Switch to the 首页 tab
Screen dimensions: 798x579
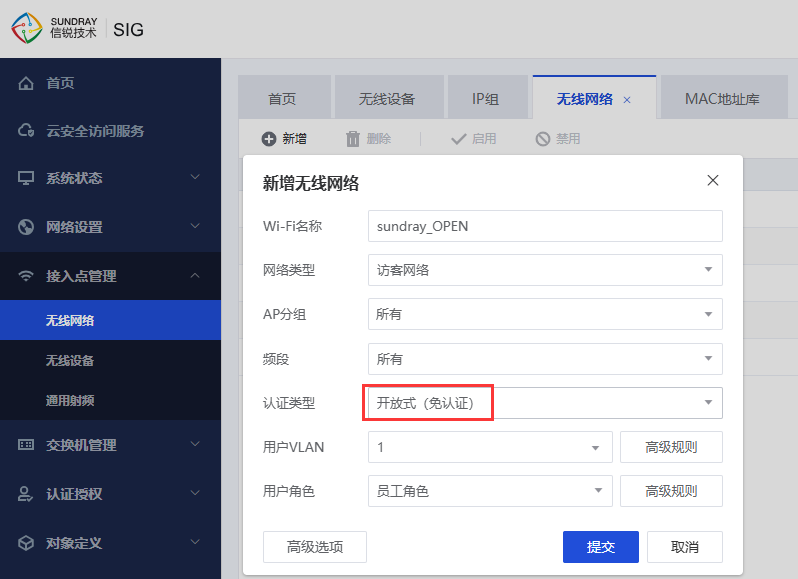click(284, 97)
